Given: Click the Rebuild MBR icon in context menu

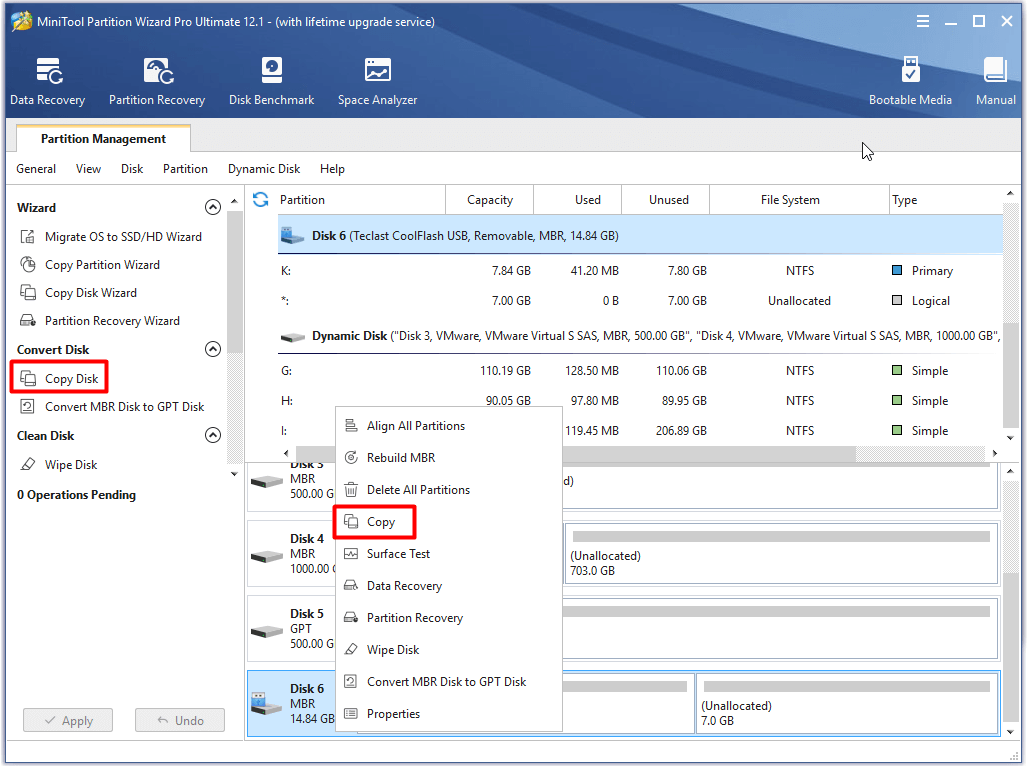Looking at the screenshot, I should pyautogui.click(x=351, y=458).
